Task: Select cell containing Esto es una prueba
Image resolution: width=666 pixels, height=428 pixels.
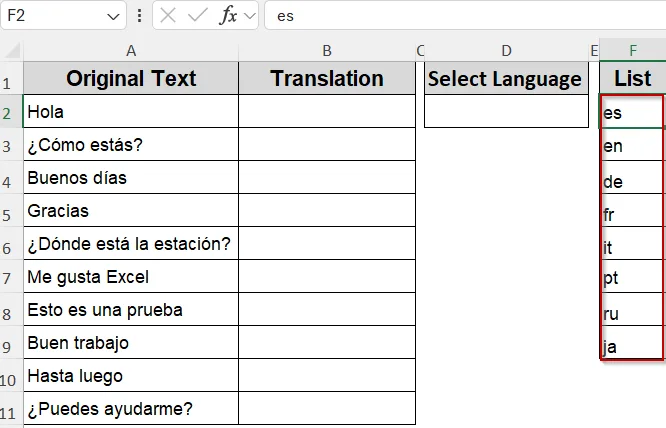Action: 131,310
